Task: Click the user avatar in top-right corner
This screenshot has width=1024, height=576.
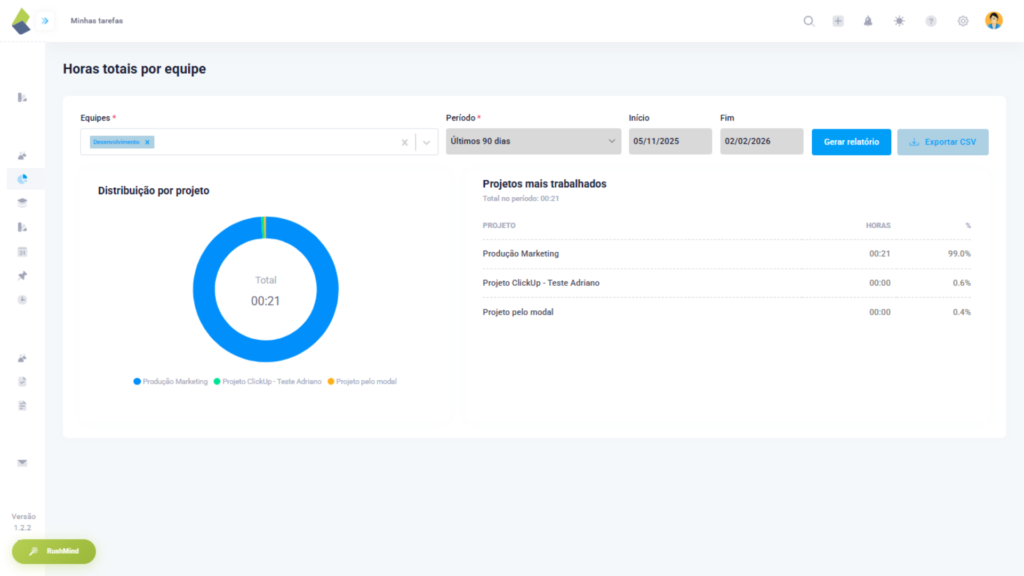Action: [x=993, y=20]
